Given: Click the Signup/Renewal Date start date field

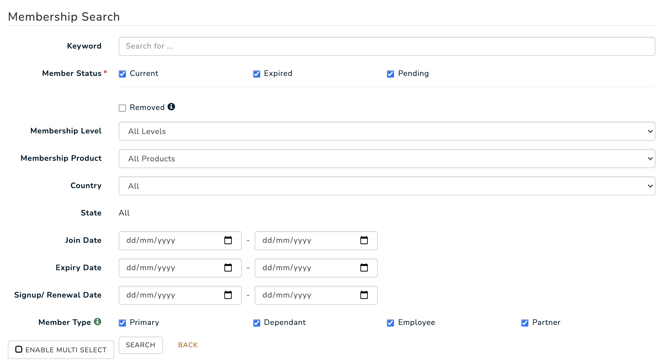Looking at the screenshot, I should pyautogui.click(x=180, y=295).
